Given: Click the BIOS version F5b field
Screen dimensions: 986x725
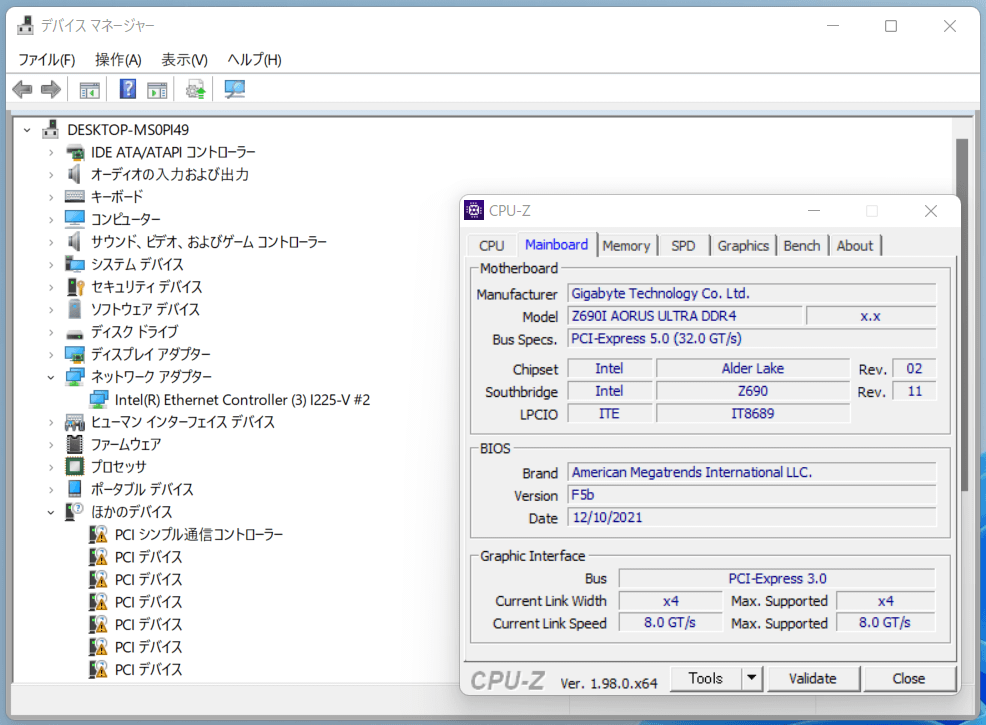Looking at the screenshot, I should pyautogui.click(x=752, y=495).
